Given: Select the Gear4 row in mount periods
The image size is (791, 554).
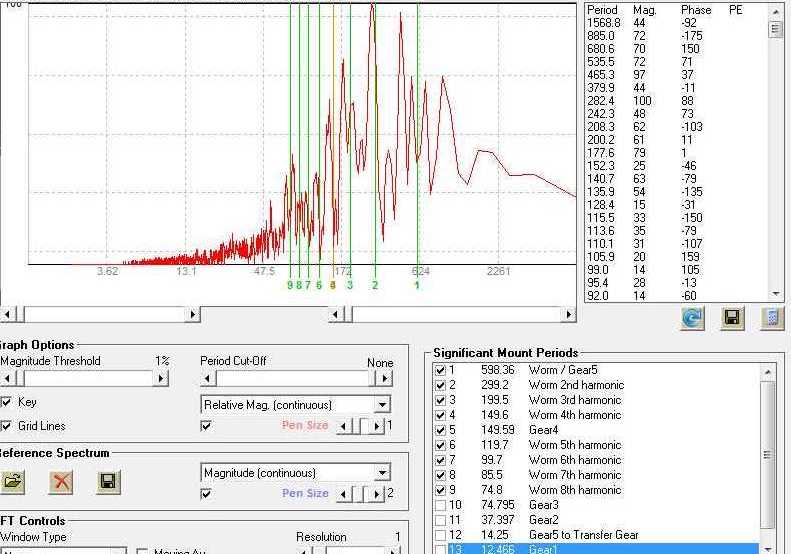Looking at the screenshot, I should [545, 430].
